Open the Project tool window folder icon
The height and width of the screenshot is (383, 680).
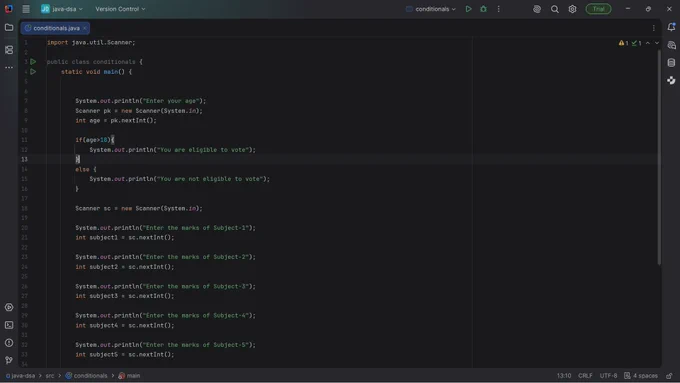point(9,27)
